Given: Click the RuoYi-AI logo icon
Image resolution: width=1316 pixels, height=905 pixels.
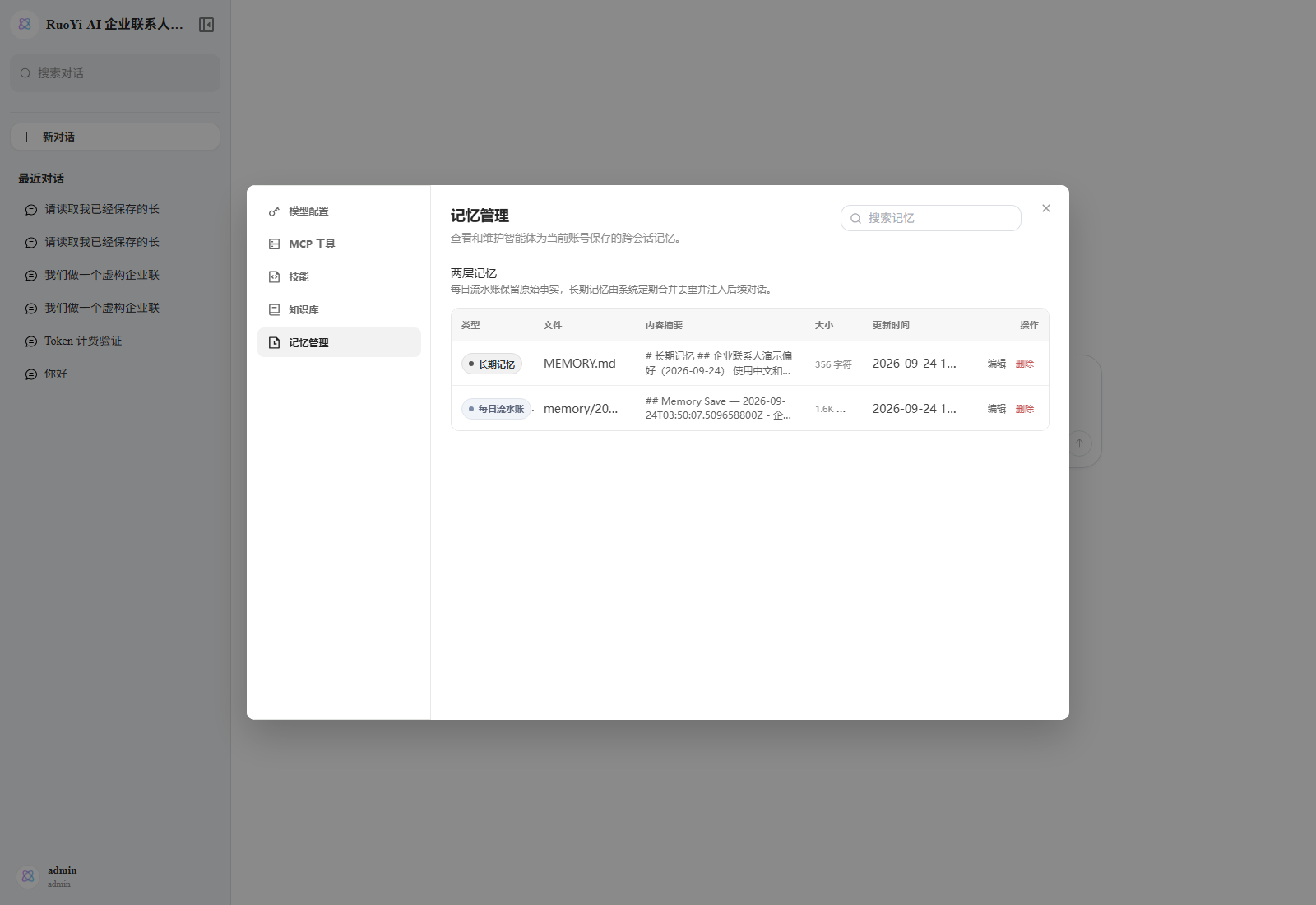Looking at the screenshot, I should tap(25, 25).
